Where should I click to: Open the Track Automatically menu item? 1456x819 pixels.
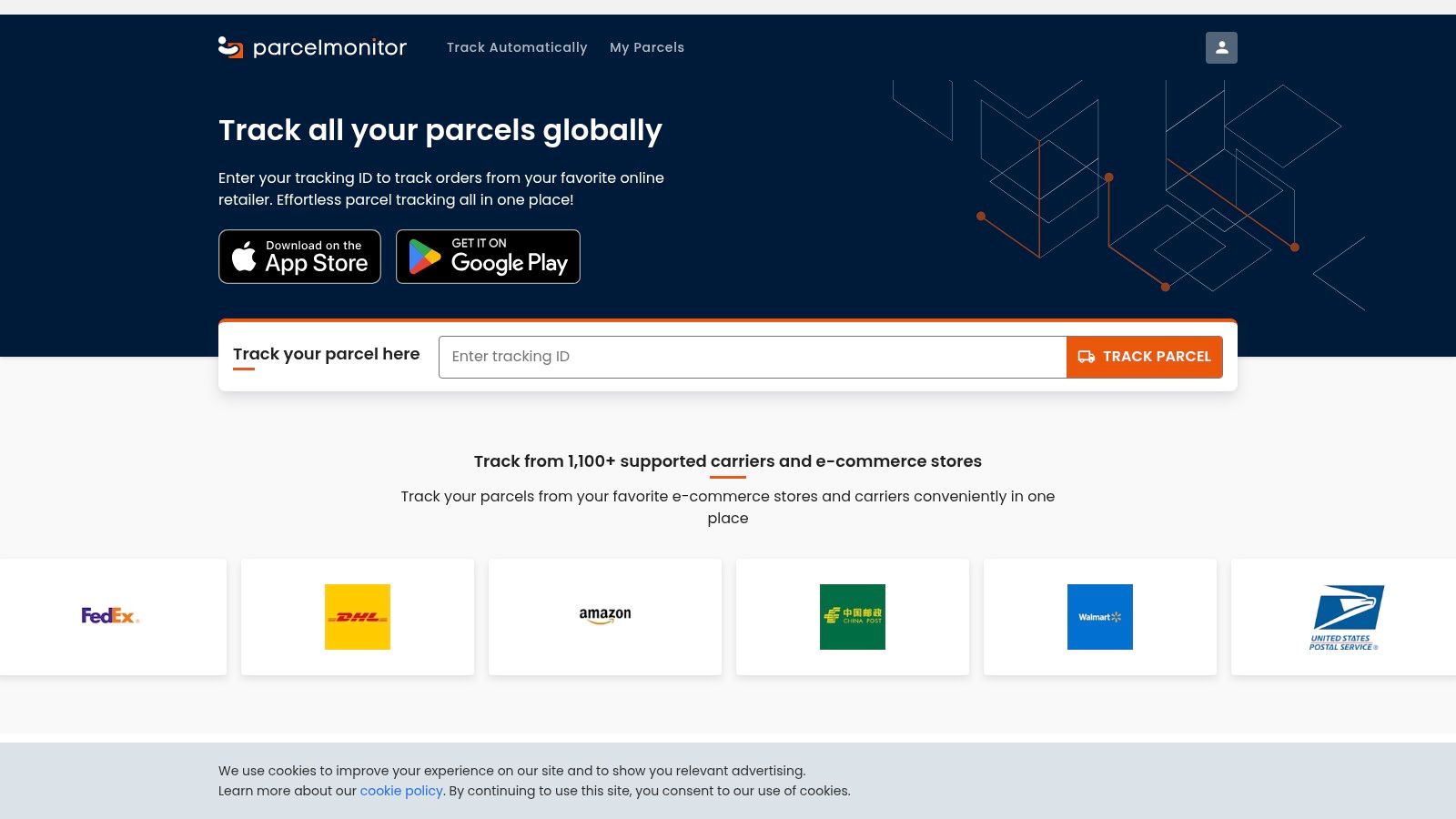(517, 47)
